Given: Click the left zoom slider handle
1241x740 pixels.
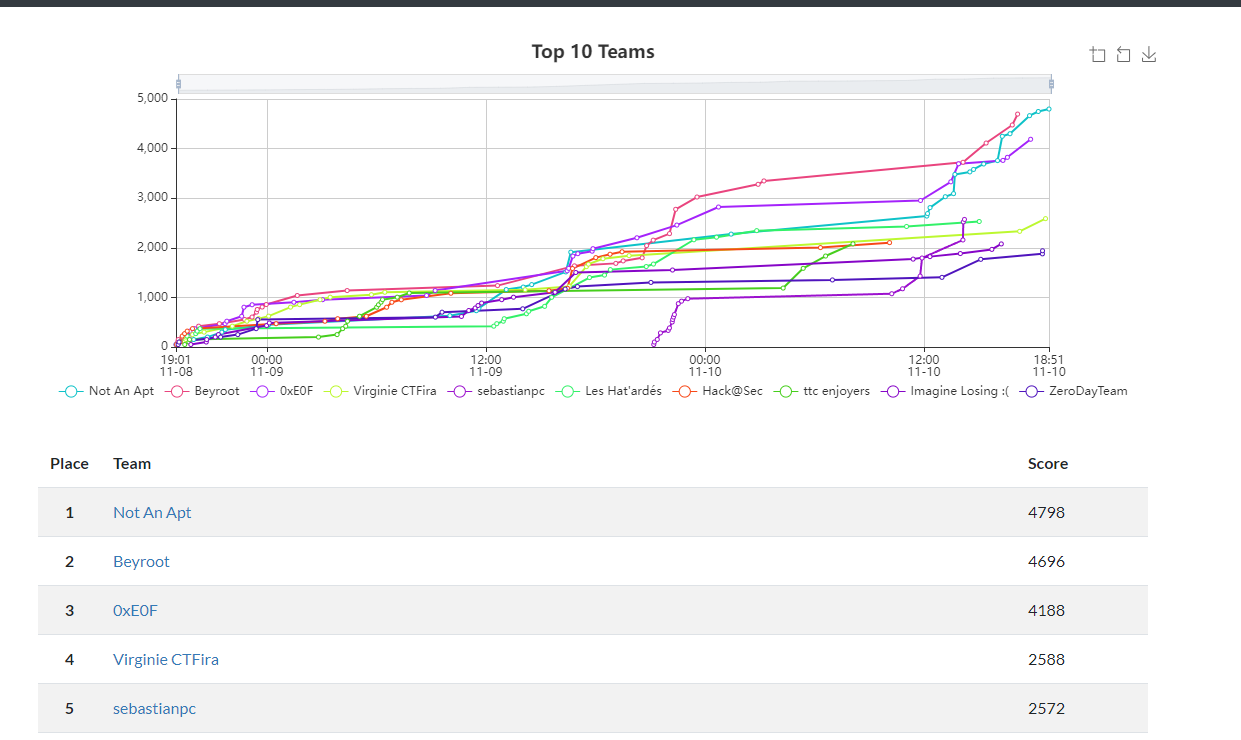Looking at the screenshot, I should point(178,84).
